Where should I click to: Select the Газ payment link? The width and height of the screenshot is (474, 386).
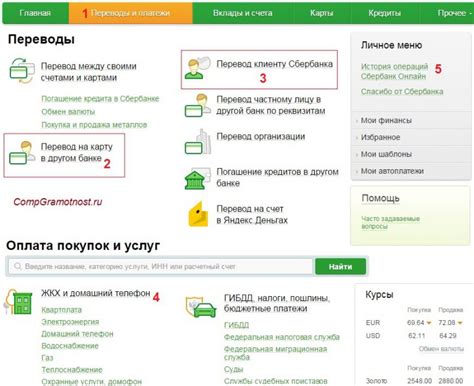47,358
